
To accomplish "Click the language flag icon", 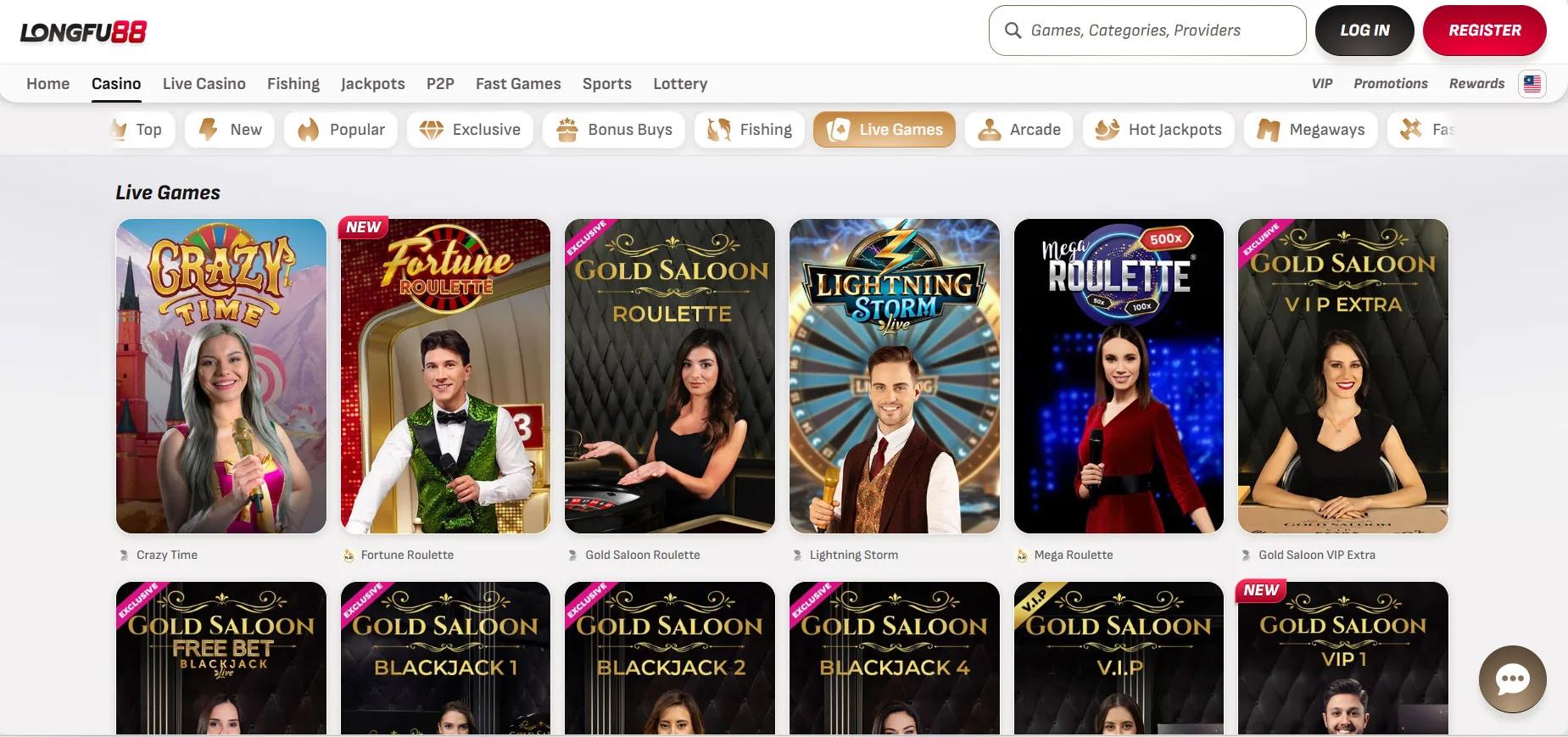I will (x=1532, y=84).
